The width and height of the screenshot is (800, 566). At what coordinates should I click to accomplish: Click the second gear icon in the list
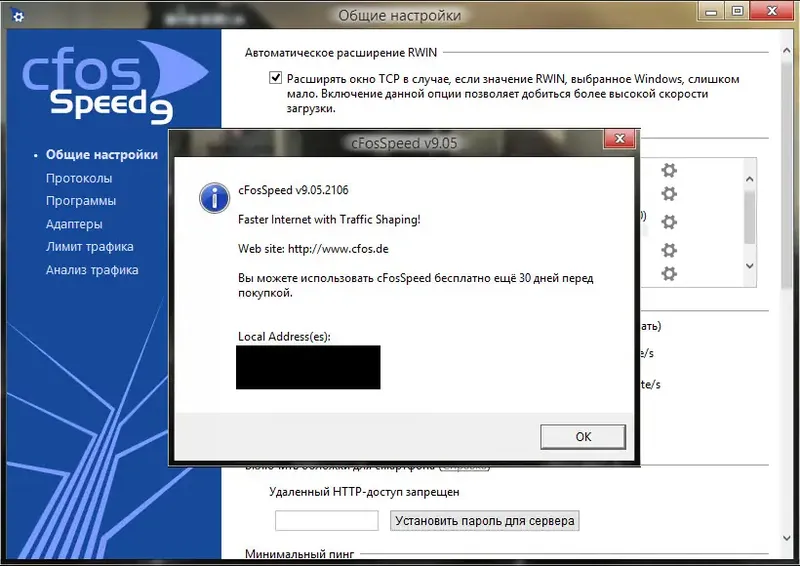coord(669,193)
